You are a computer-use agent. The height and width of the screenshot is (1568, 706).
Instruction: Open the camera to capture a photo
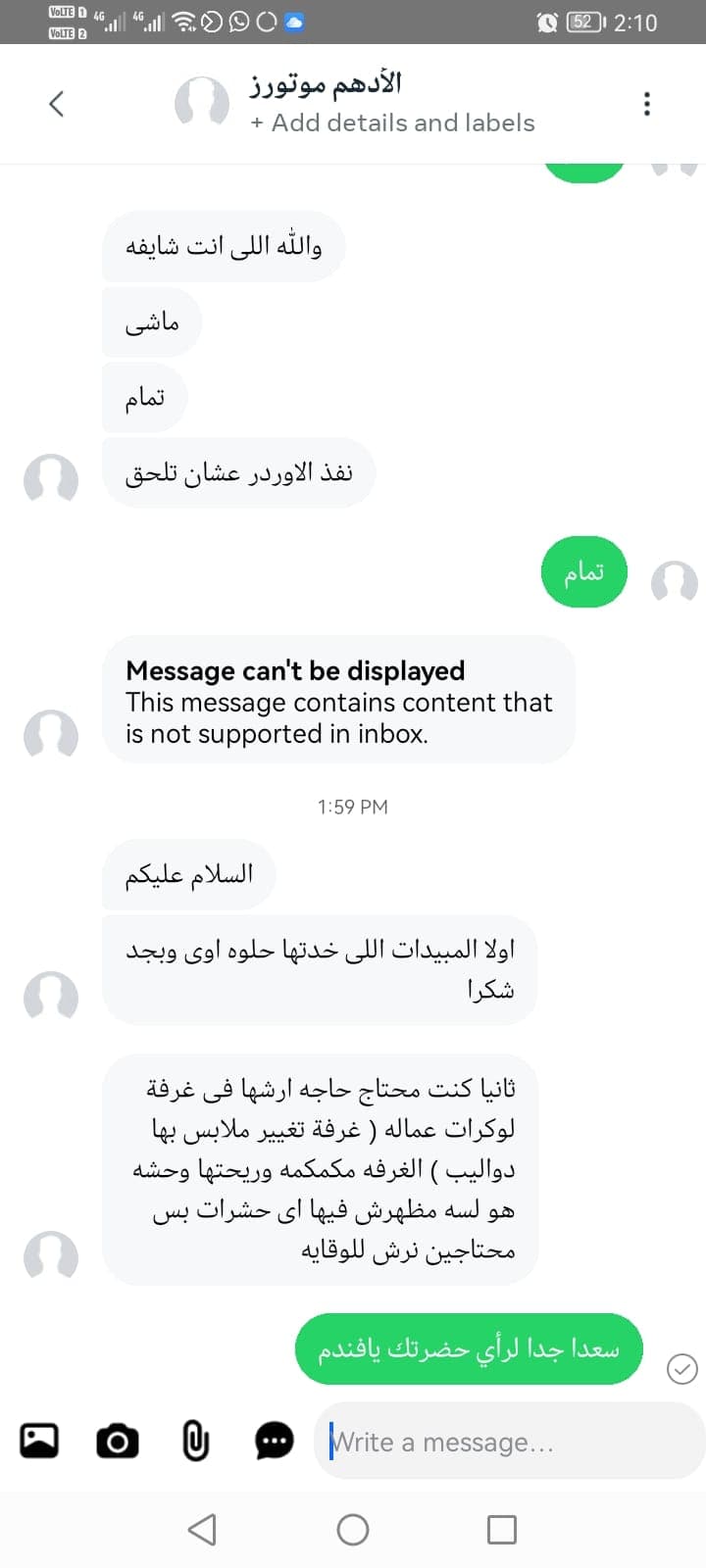coord(117,1441)
